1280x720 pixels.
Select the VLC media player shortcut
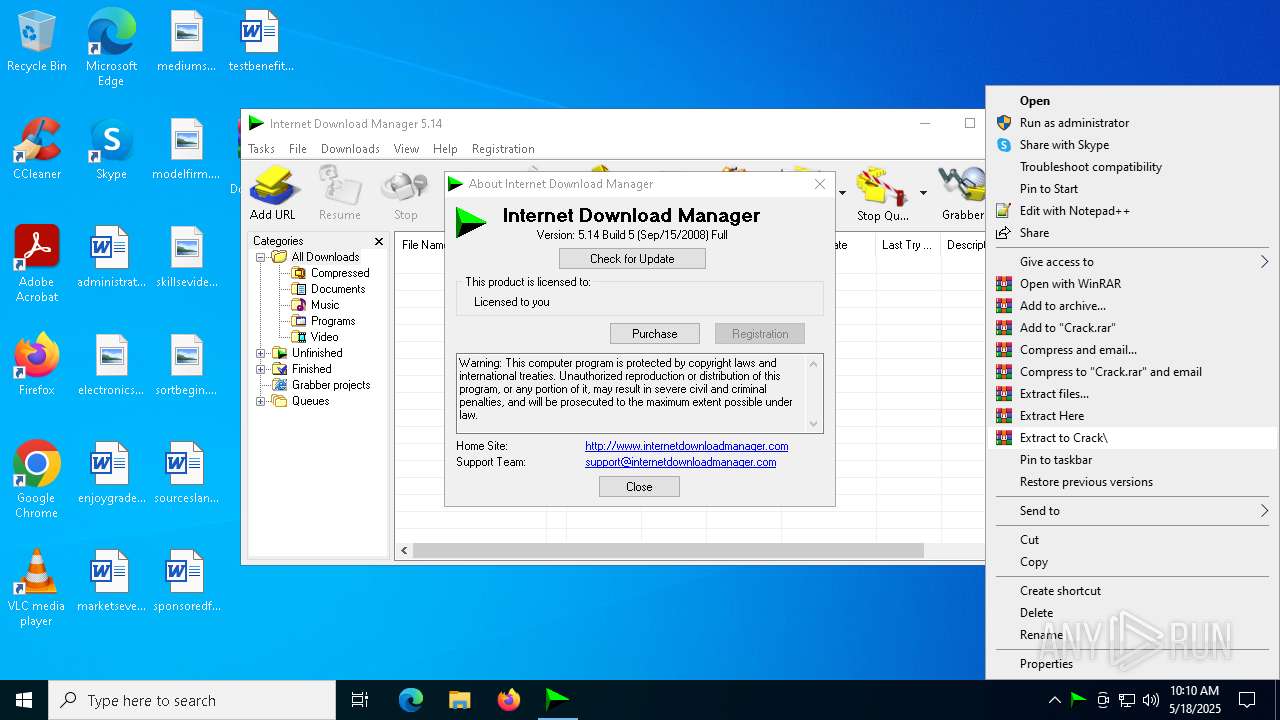click(x=37, y=588)
